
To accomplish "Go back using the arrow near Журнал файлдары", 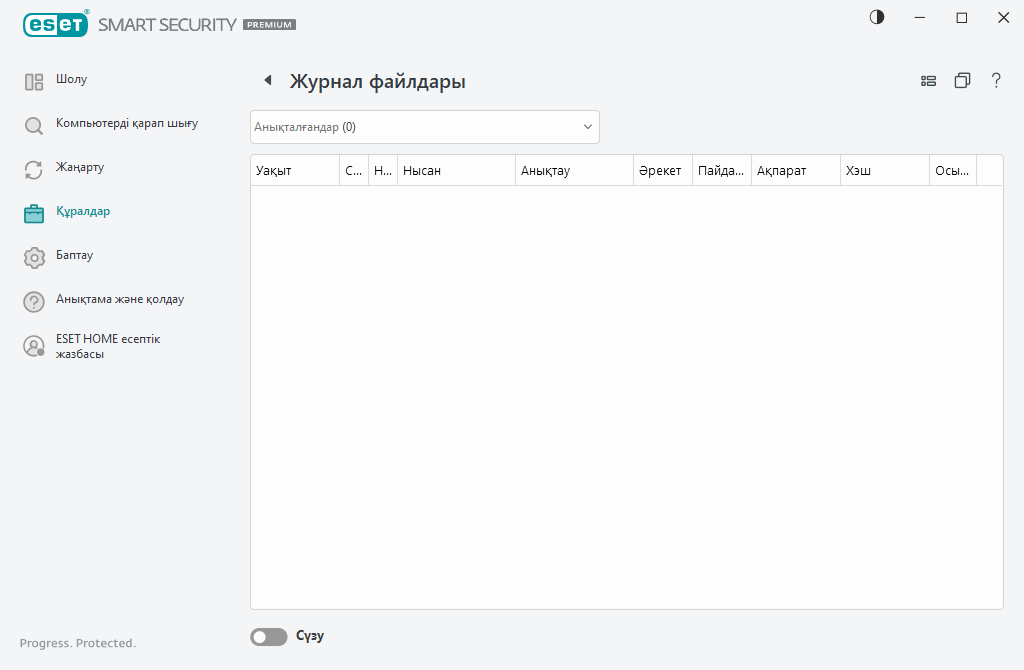I will [266, 80].
